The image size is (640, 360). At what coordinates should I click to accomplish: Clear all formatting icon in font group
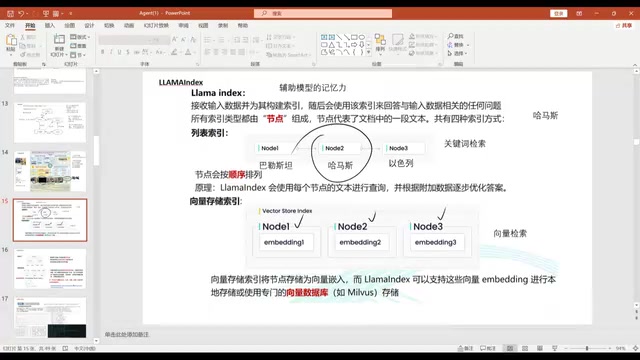pos(193,40)
